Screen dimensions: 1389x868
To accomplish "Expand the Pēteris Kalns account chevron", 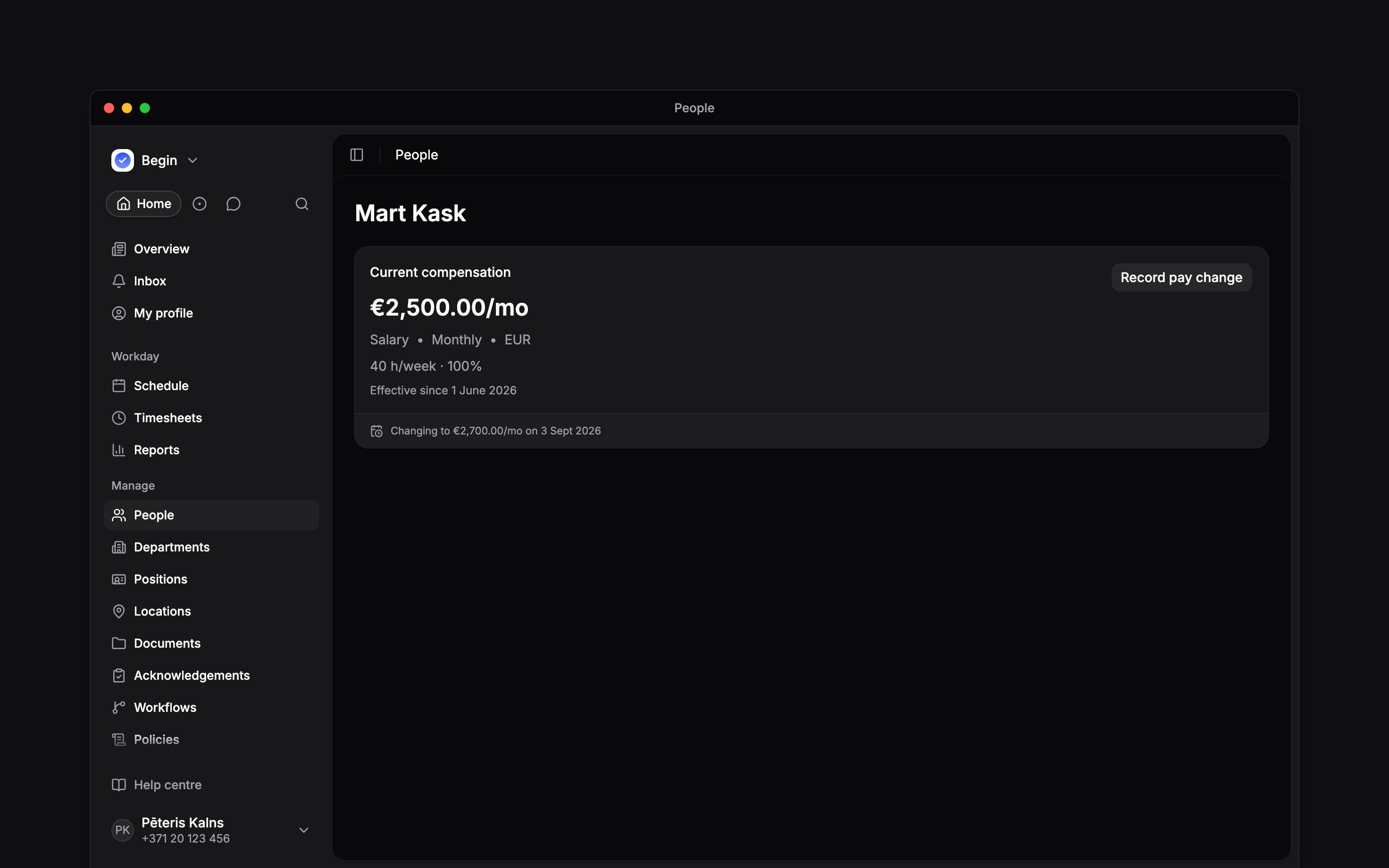I will (x=304, y=830).
